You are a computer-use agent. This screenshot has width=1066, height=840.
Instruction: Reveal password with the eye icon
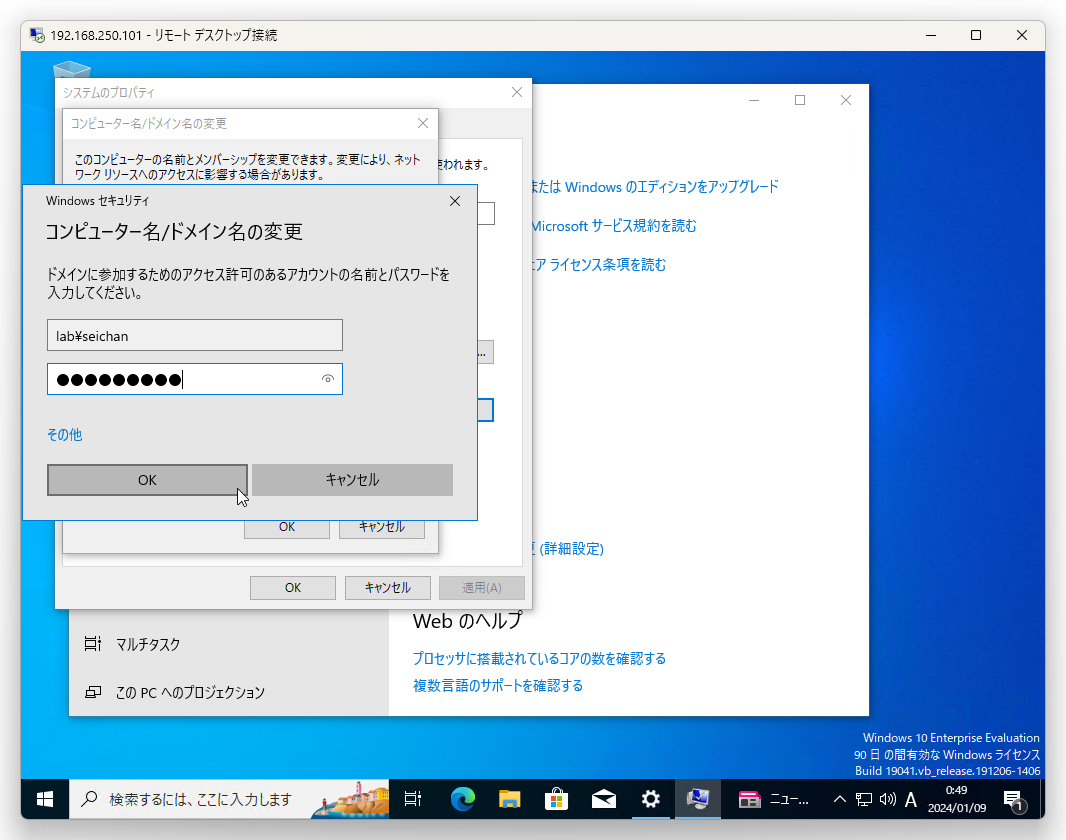click(x=328, y=379)
